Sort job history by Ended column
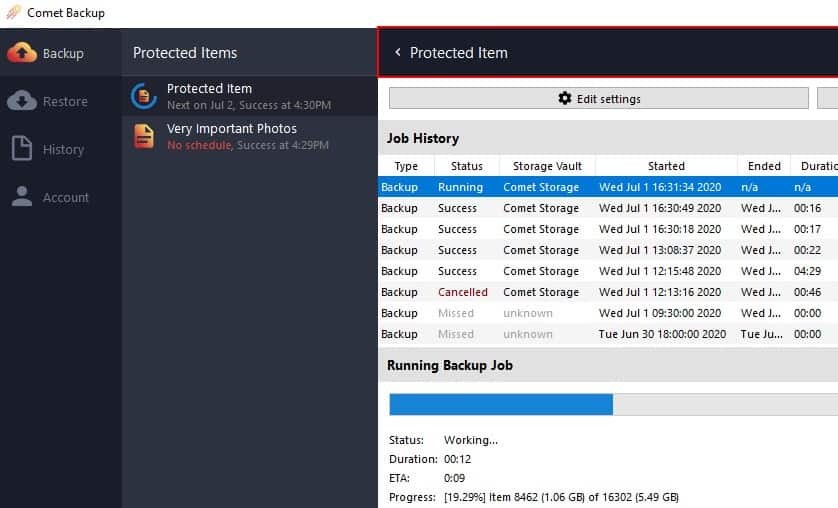The height and width of the screenshot is (508, 838). (764, 166)
